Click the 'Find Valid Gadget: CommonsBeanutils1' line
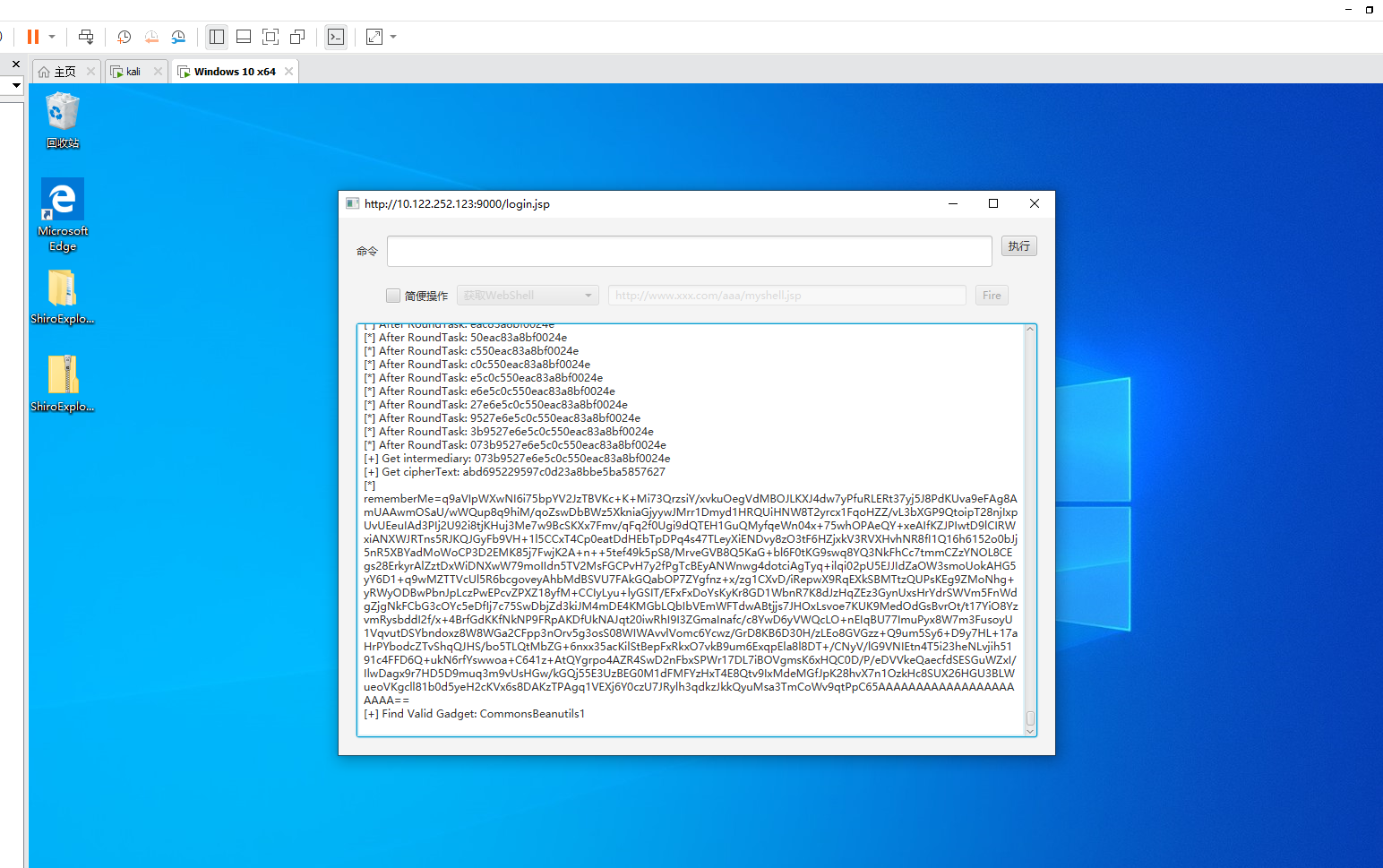The height and width of the screenshot is (868, 1383). [474, 714]
